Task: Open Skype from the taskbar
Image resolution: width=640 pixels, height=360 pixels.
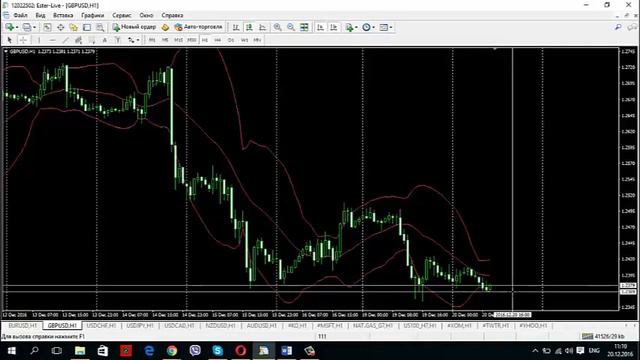Action: point(218,351)
